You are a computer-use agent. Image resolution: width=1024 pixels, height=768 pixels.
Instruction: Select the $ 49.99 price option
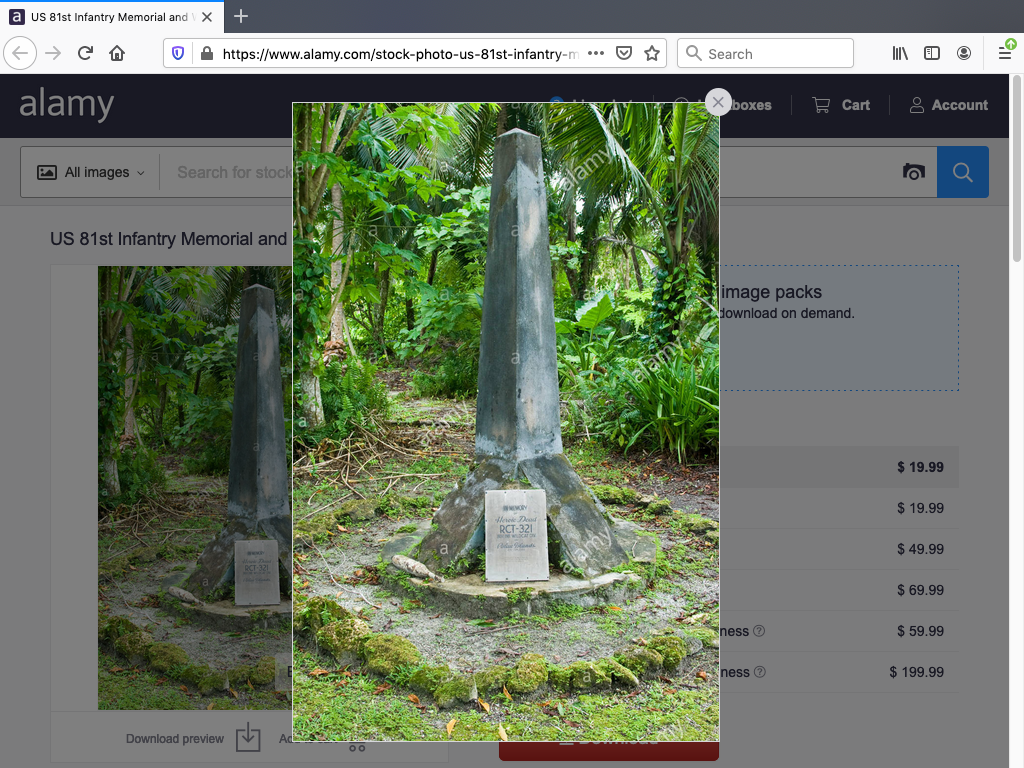(919, 549)
